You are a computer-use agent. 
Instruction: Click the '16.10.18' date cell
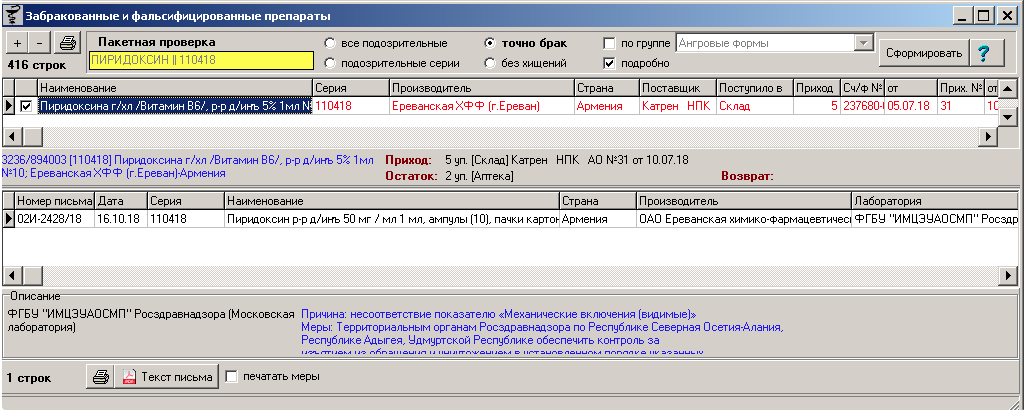coord(121,219)
